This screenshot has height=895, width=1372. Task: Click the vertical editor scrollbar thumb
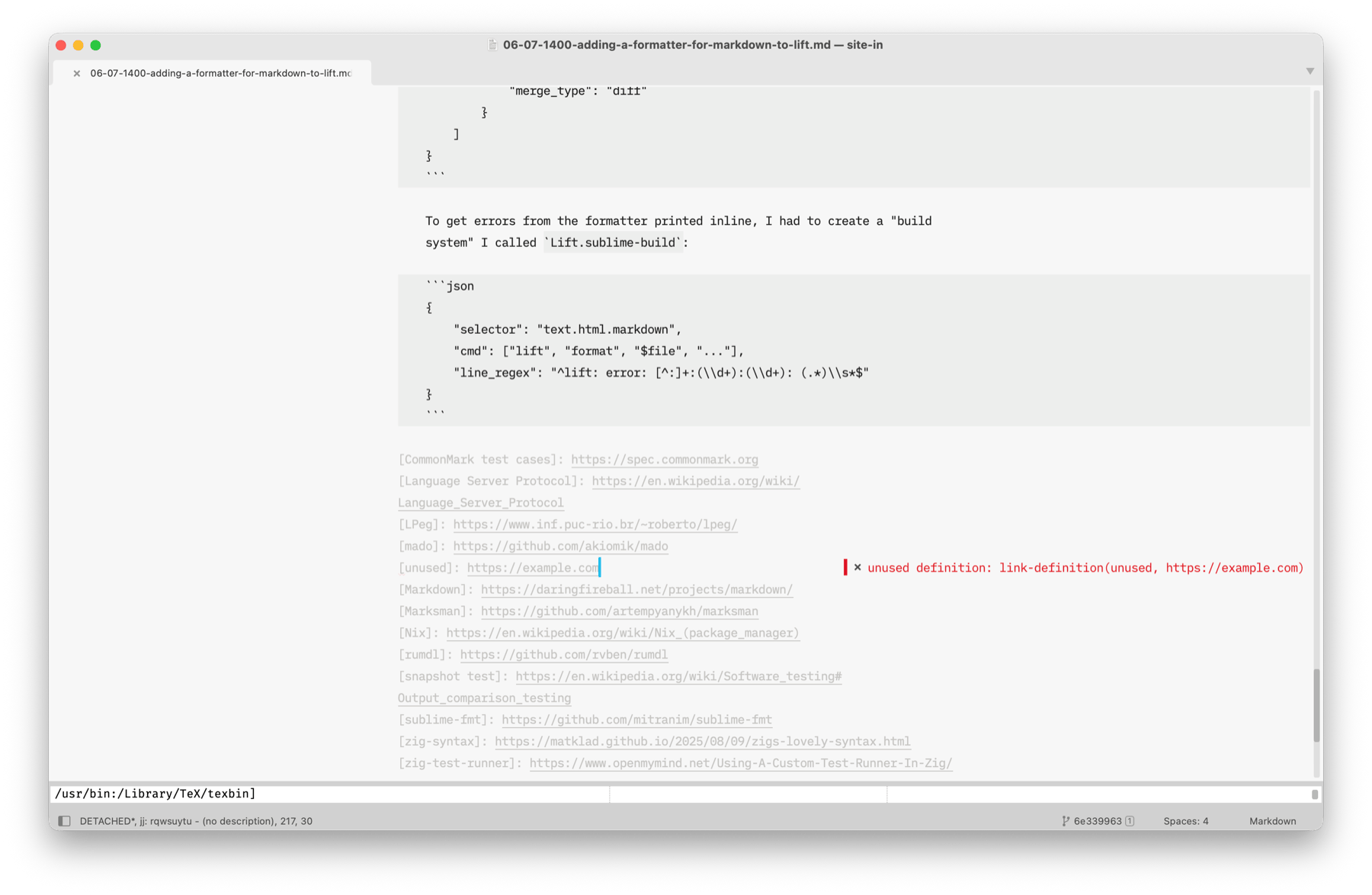(x=1316, y=705)
